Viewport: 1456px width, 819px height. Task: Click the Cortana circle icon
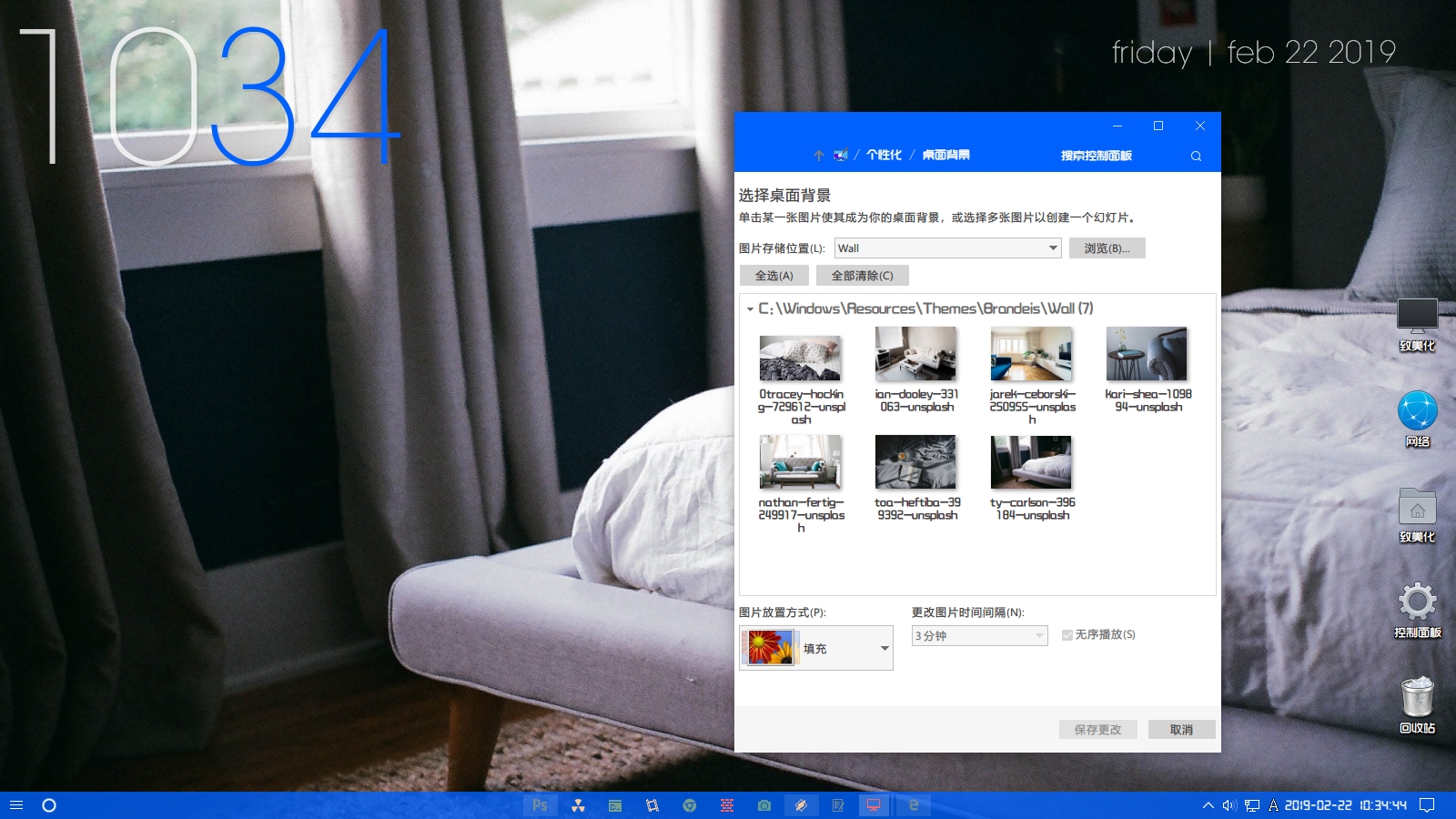(49, 805)
